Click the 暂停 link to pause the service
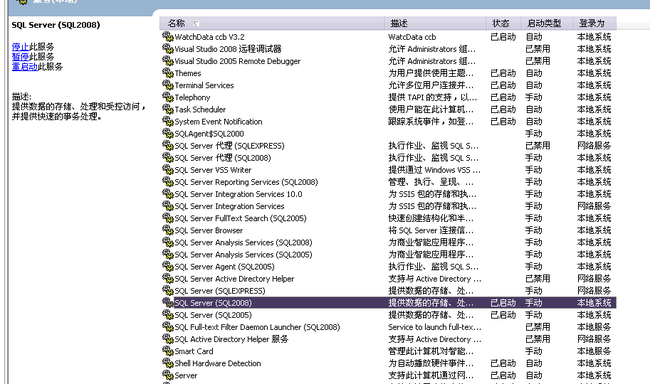Viewport: 650px width, 384px height. (20, 56)
